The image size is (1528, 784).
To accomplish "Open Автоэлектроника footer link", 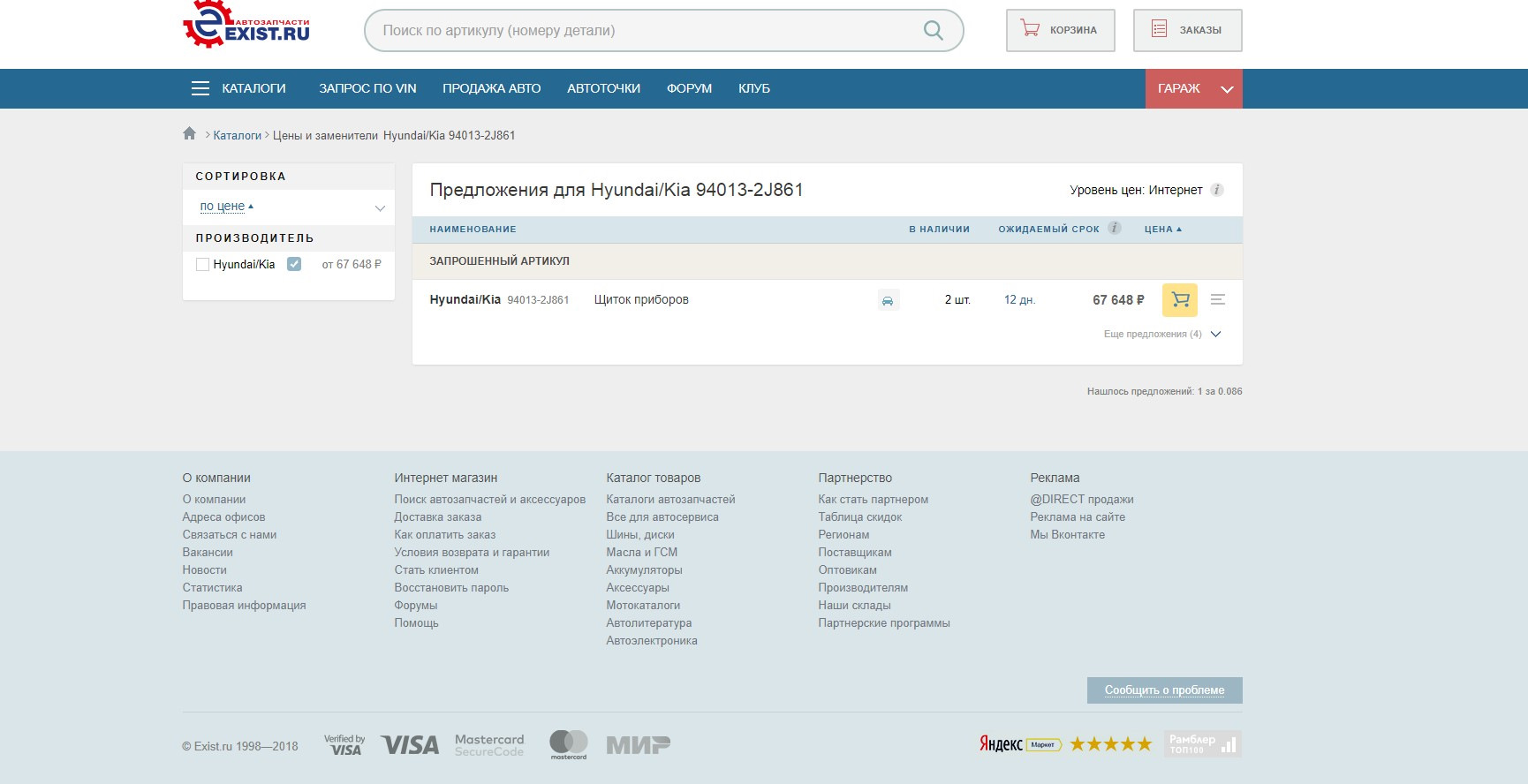I will coord(652,641).
